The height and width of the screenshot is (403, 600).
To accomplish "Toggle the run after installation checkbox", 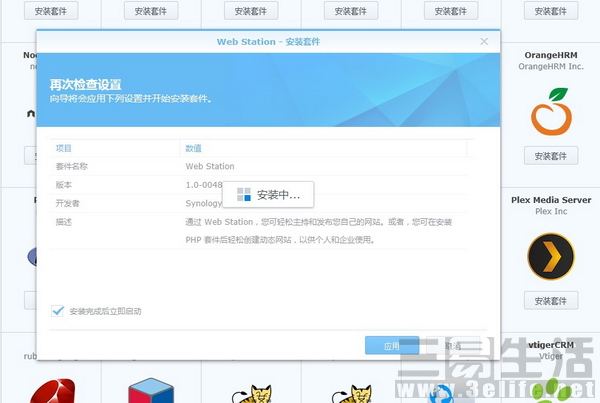I will point(58,311).
